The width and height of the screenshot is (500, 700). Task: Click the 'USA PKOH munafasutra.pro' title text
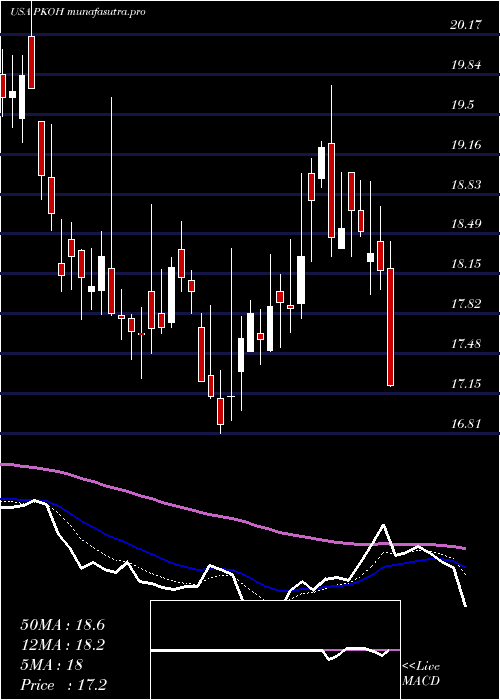[77, 12]
